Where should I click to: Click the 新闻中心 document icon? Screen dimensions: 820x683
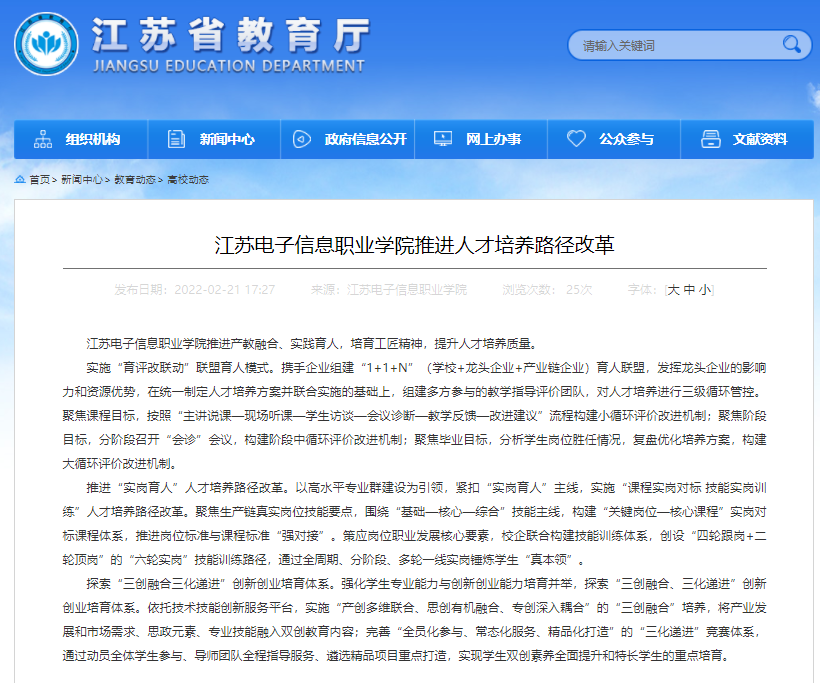coord(176,139)
